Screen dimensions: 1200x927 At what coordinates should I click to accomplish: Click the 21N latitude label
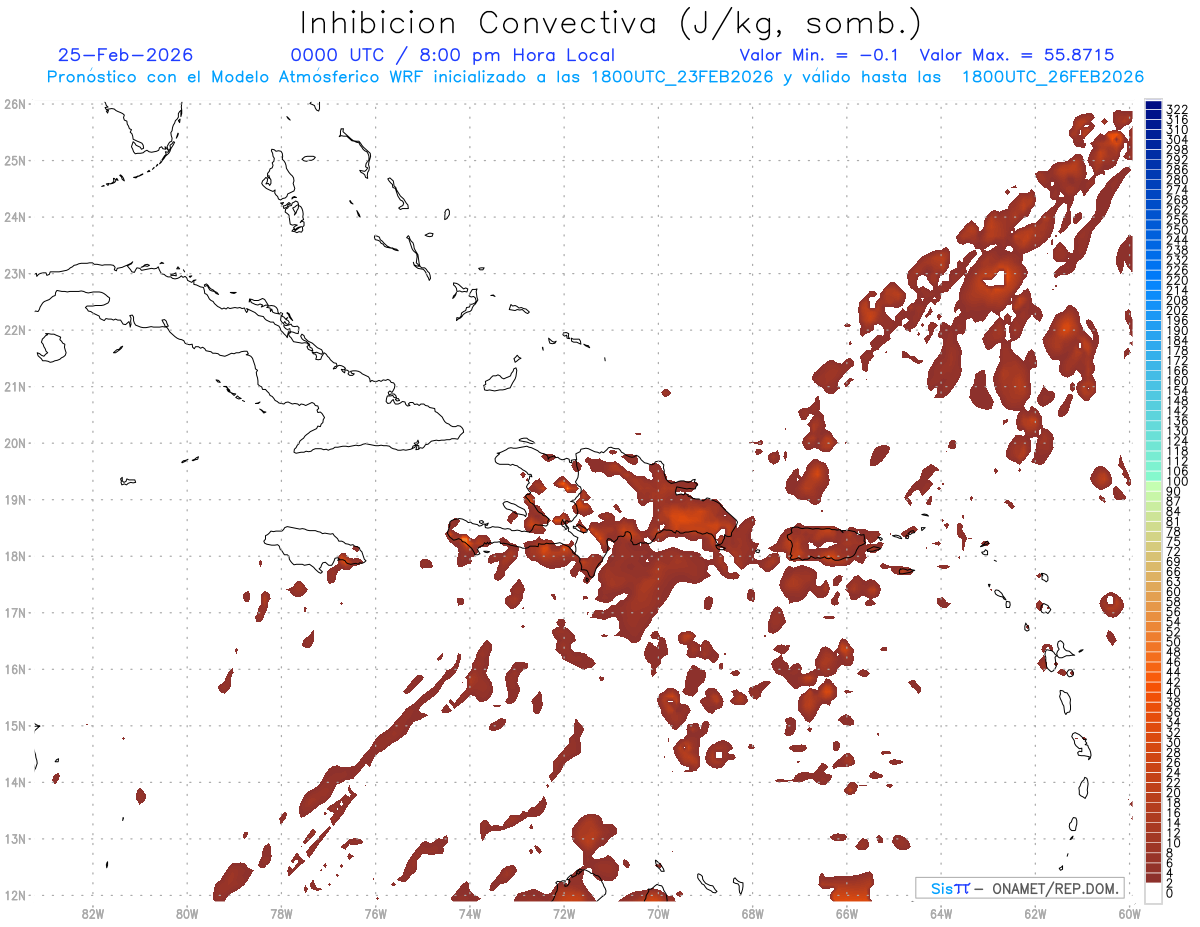[x=15, y=387]
